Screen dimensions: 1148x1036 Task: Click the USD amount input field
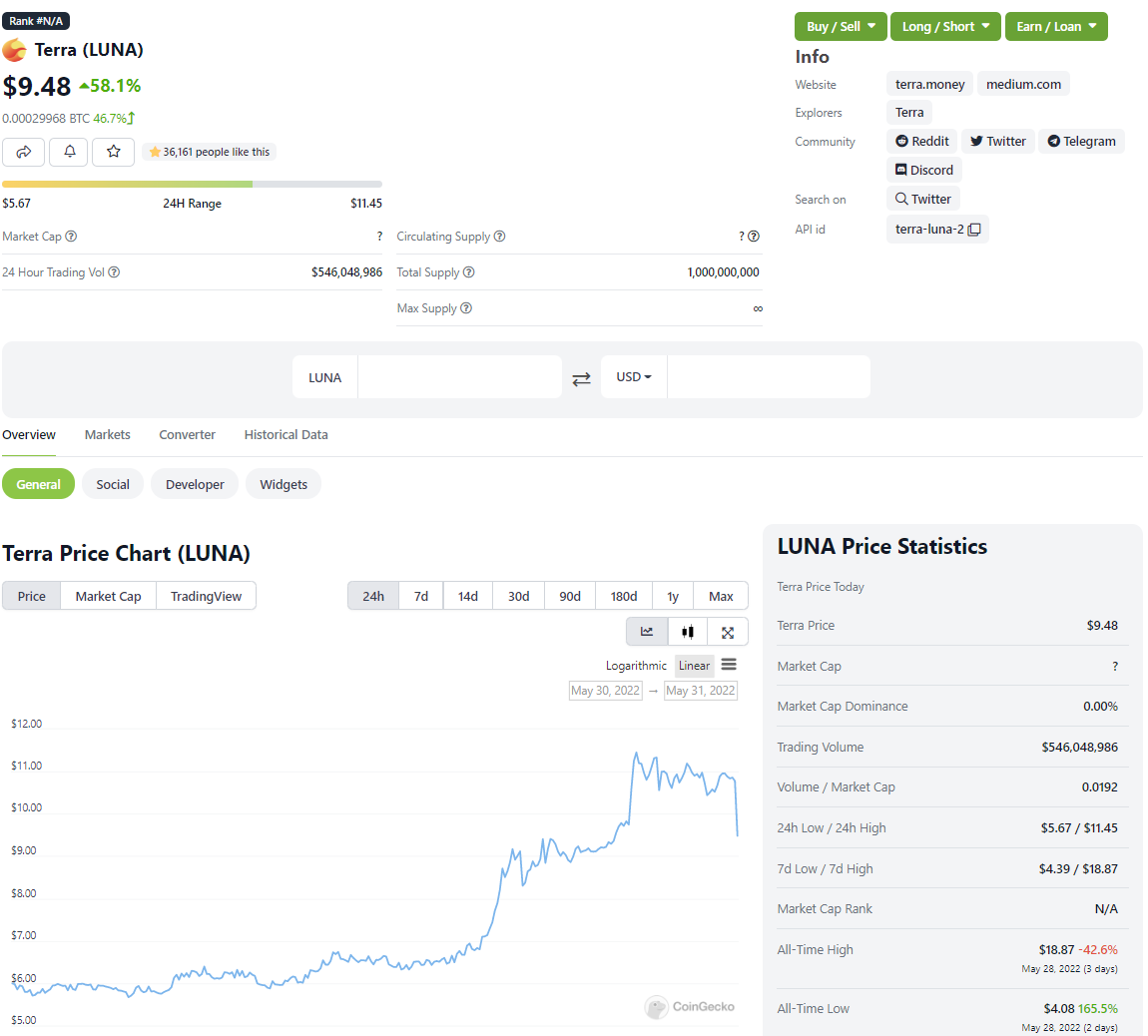[x=769, y=377]
